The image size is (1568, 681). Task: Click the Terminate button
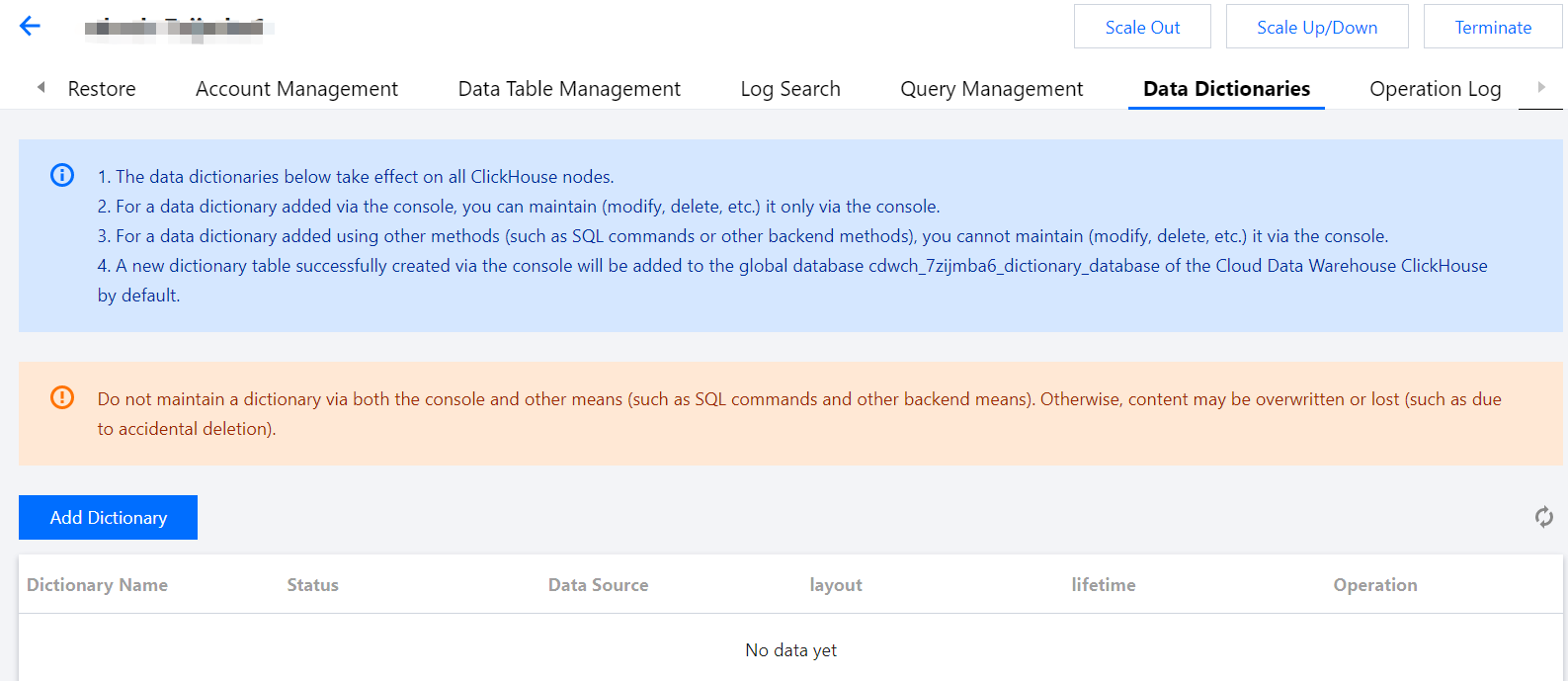(x=1492, y=28)
